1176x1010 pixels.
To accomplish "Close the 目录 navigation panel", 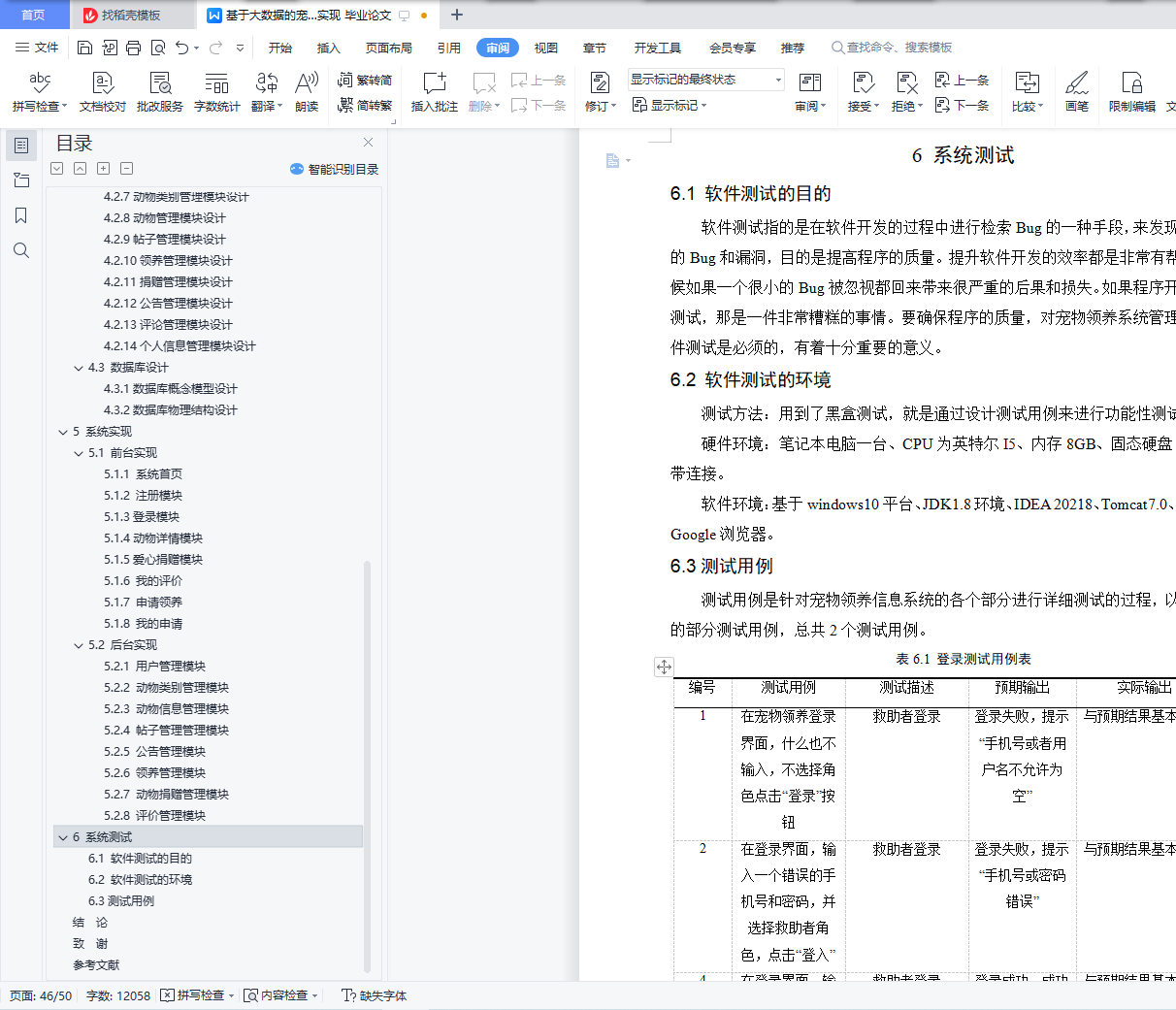I will (368, 143).
